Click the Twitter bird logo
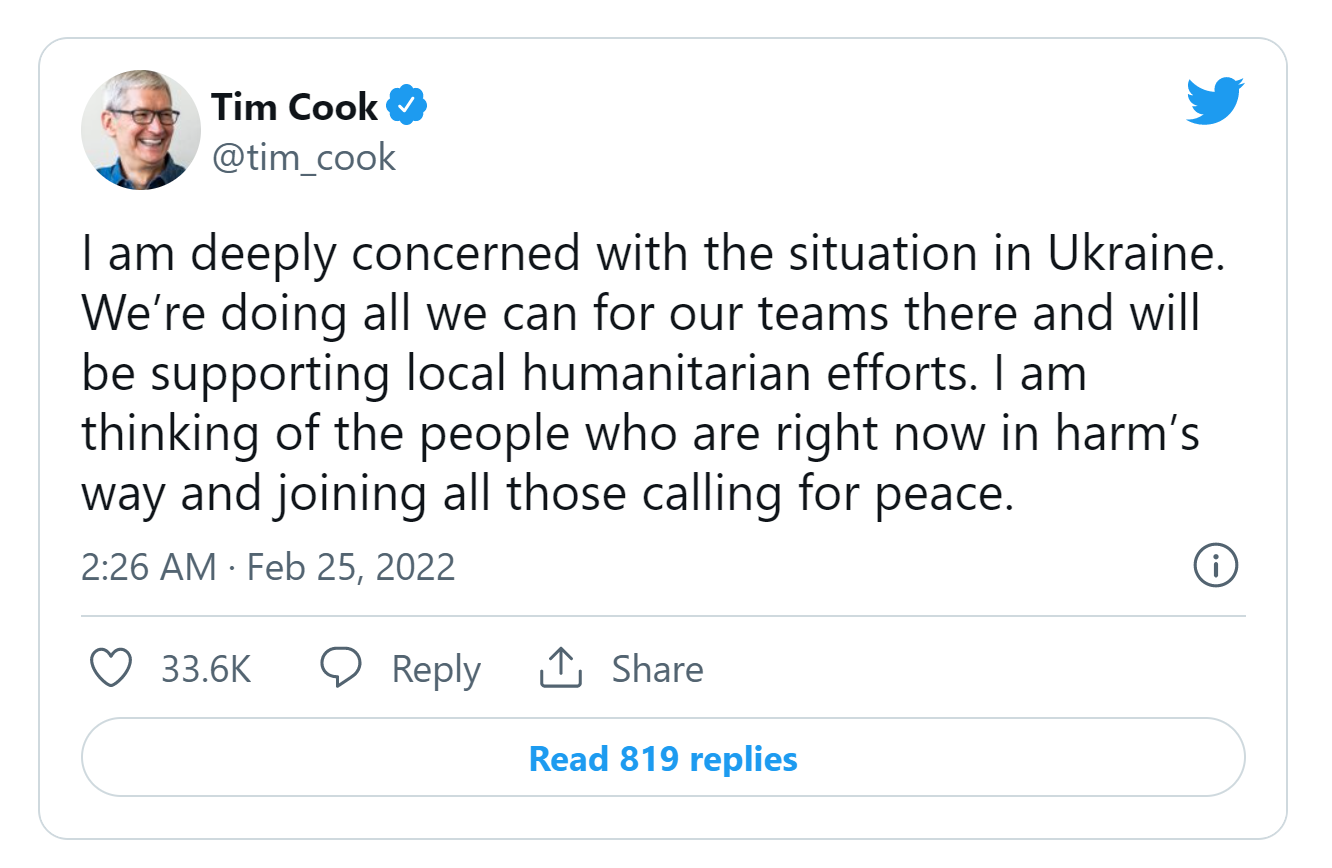Viewport: 1332px width, 868px height. [1214, 101]
